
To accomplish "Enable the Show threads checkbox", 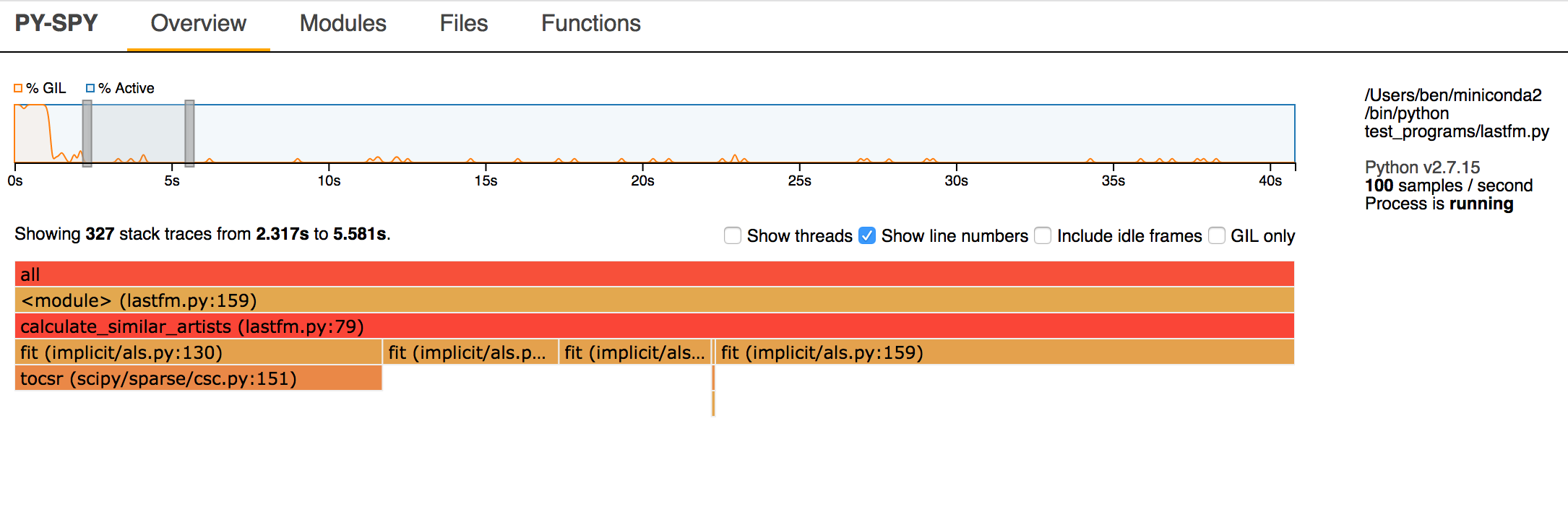I will tap(733, 235).
